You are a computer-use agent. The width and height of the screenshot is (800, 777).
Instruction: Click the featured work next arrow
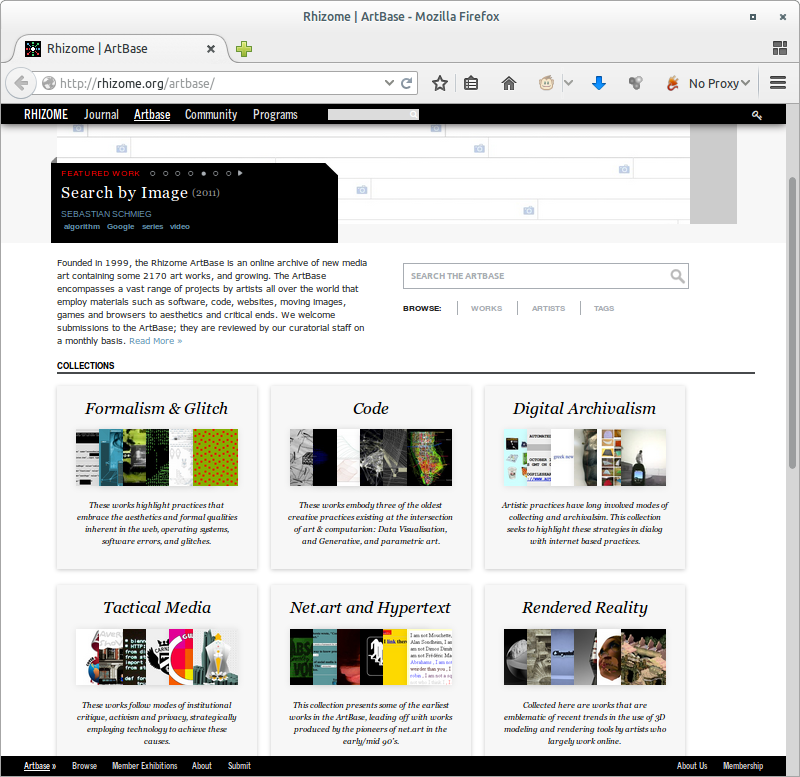click(240, 174)
